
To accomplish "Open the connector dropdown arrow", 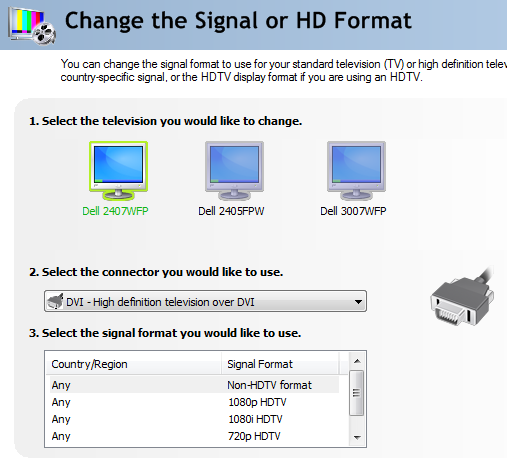I will 358,302.
